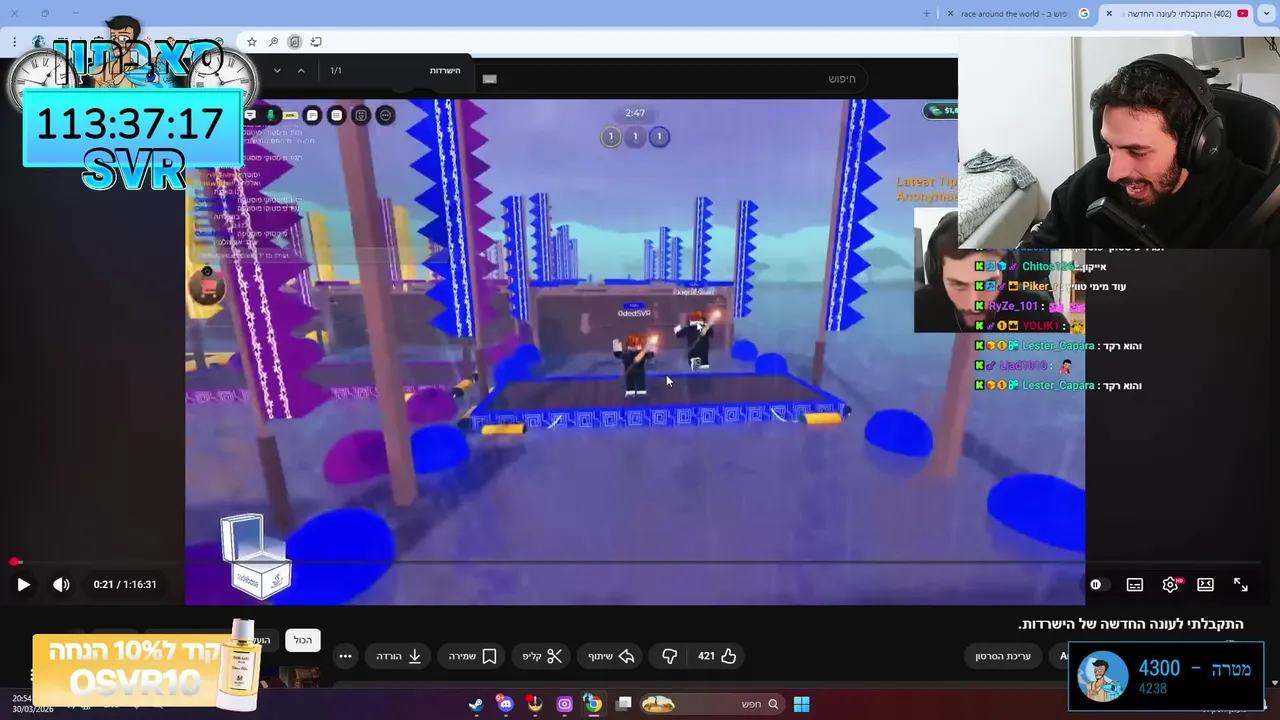Open Chrome from taskbar
This screenshot has height=720, width=1280.
pos(593,704)
